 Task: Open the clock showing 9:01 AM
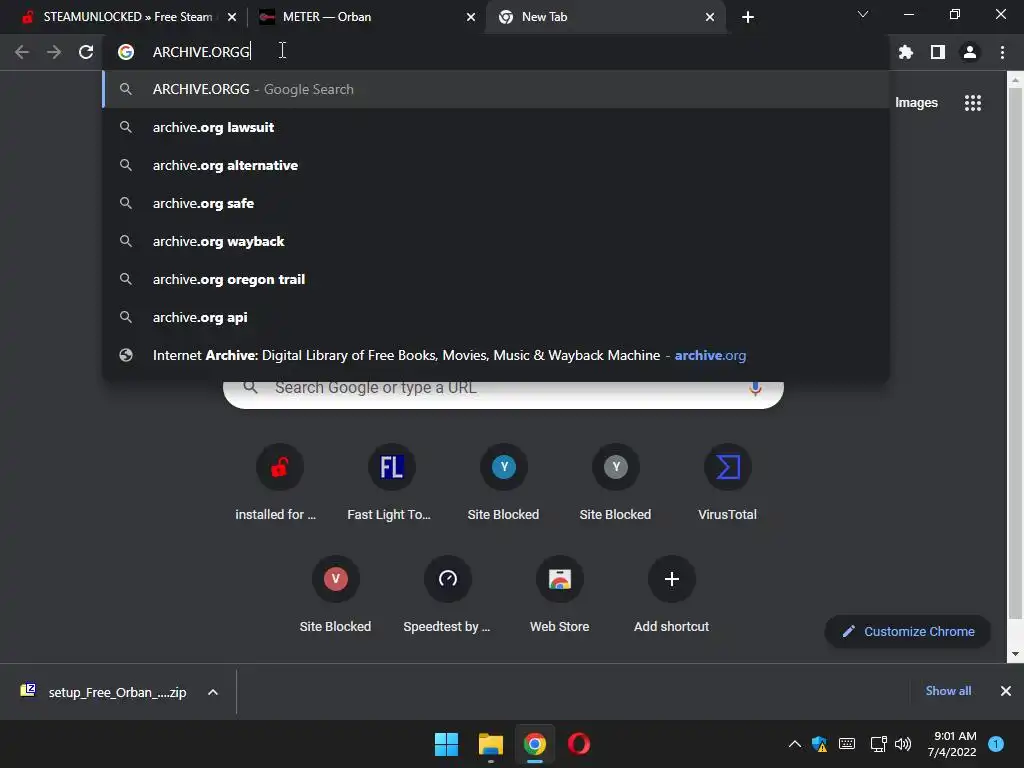point(952,744)
